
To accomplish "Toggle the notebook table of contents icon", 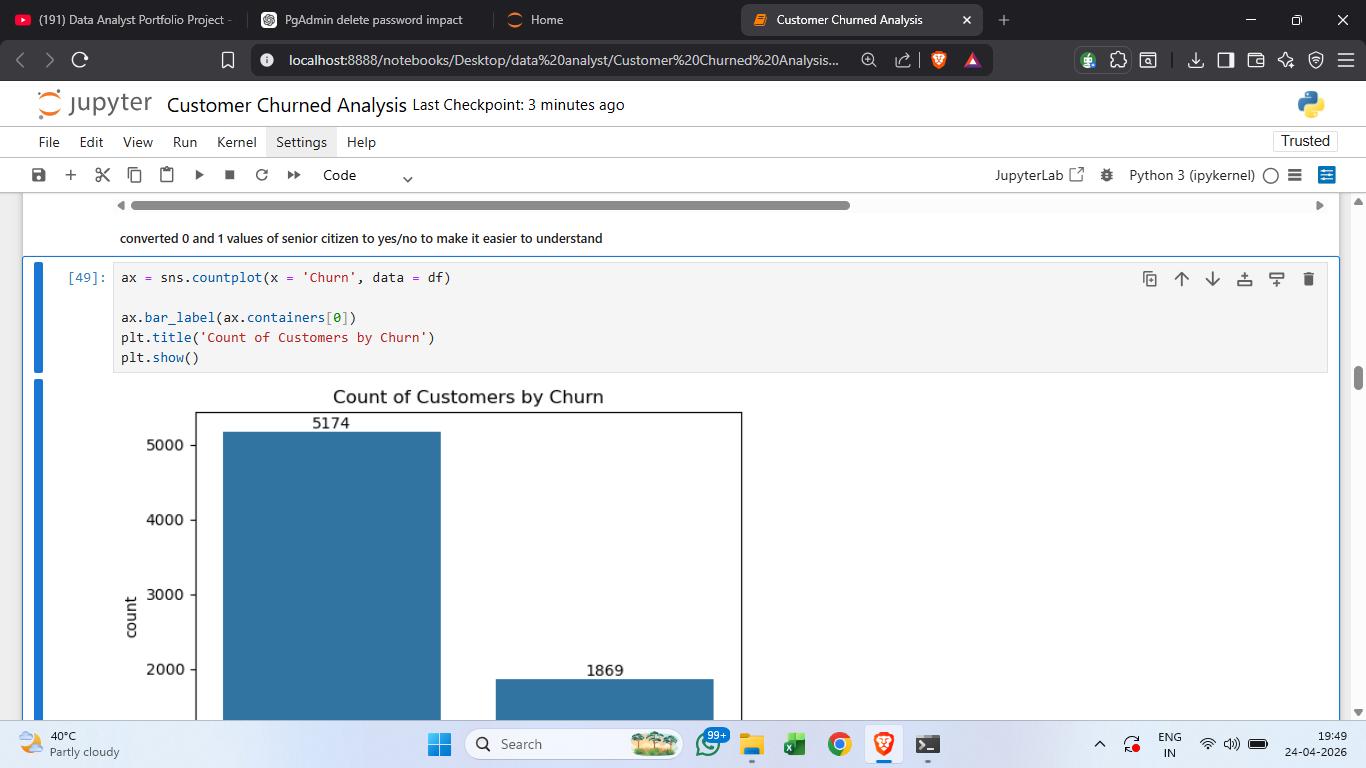I will coord(1295,175).
